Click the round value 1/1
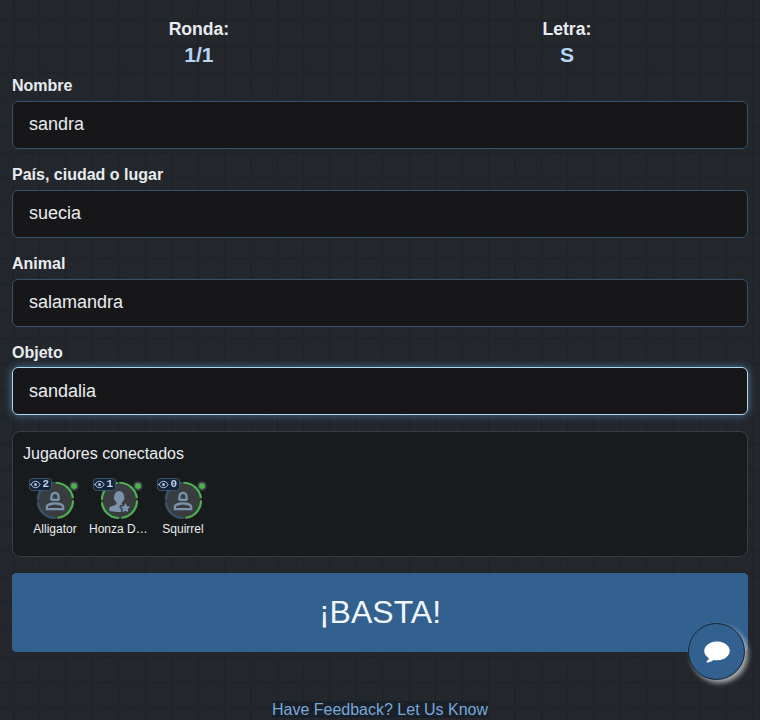This screenshot has height=720, width=760. click(x=199, y=55)
